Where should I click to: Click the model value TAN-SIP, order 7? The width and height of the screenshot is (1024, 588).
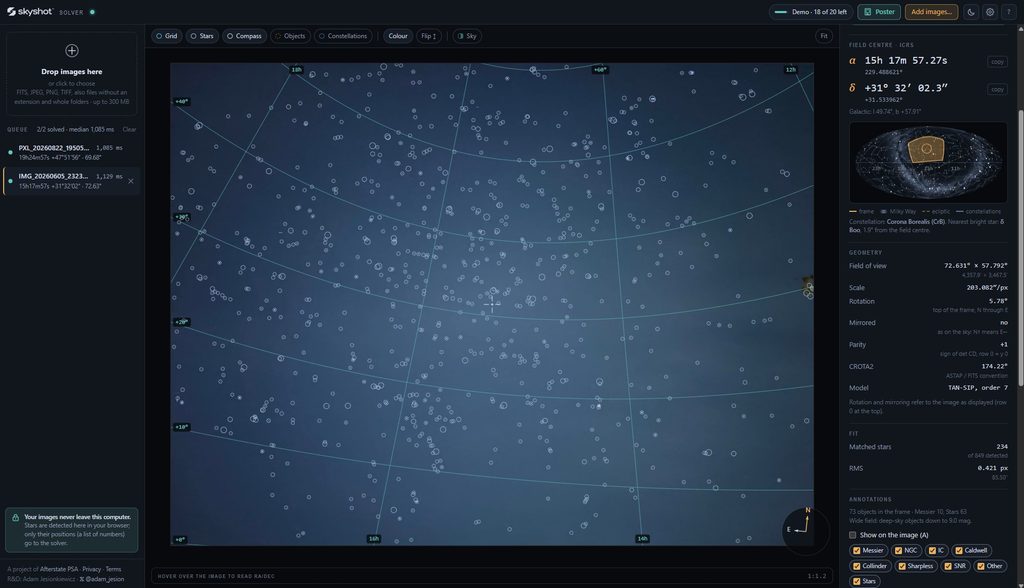pos(978,387)
